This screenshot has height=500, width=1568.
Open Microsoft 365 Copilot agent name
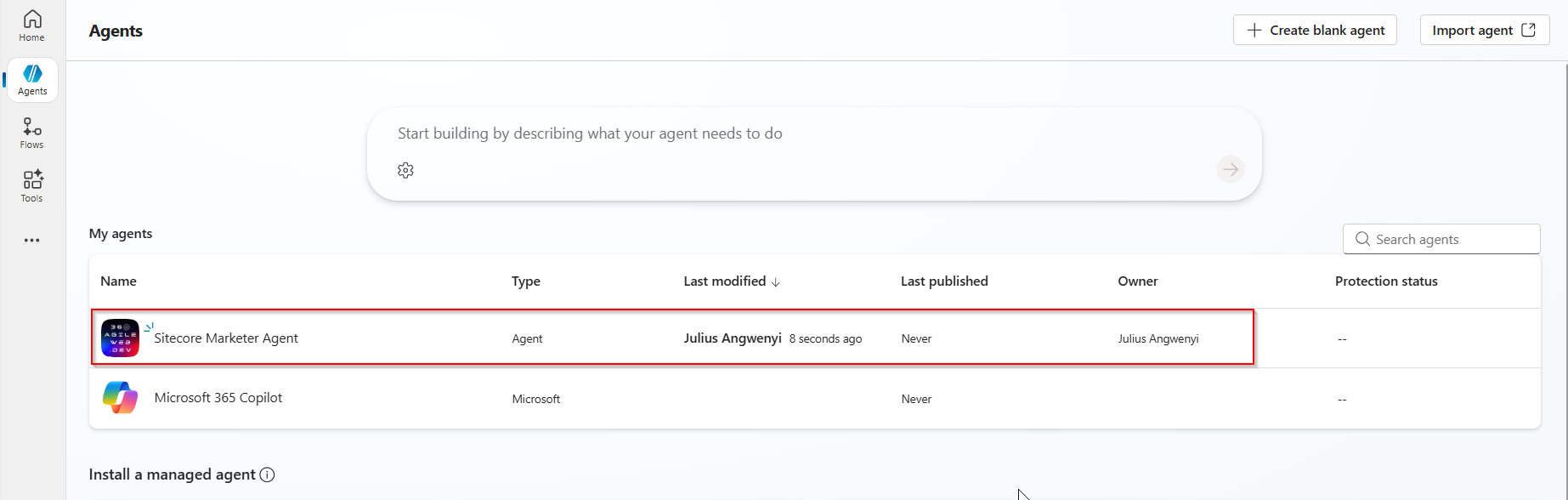coord(218,398)
